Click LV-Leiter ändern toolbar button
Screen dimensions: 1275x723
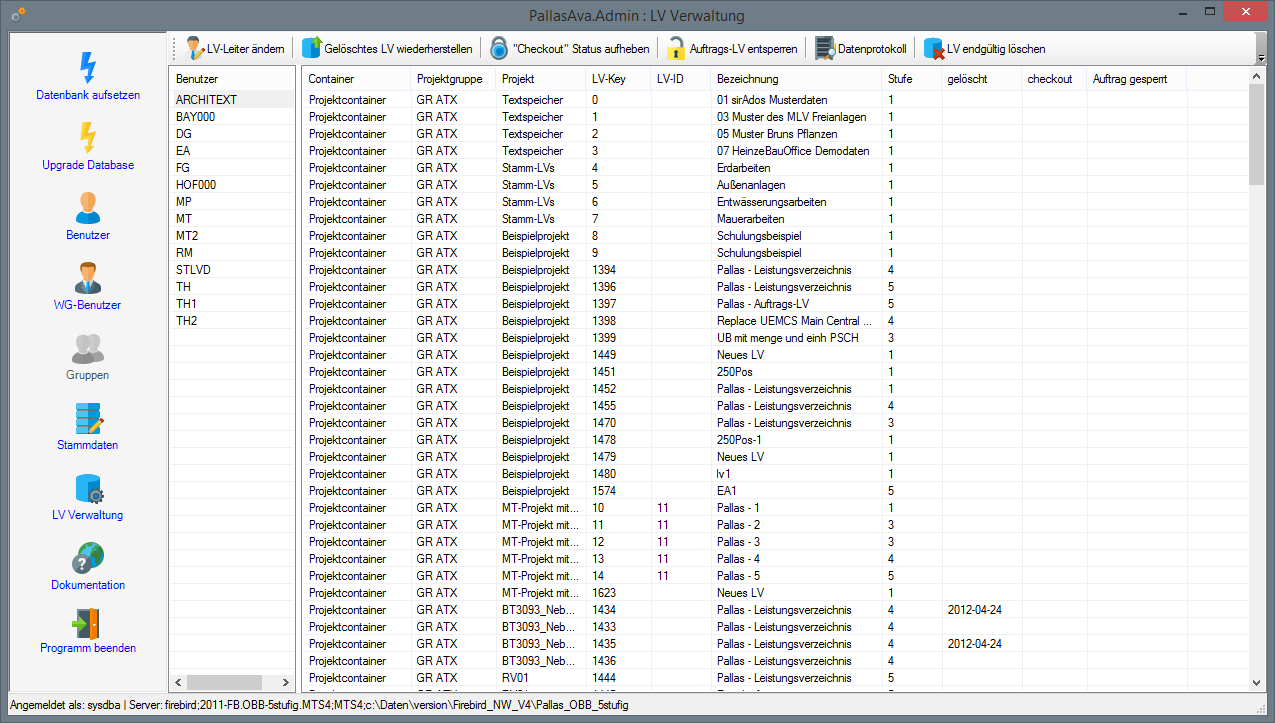pos(234,48)
